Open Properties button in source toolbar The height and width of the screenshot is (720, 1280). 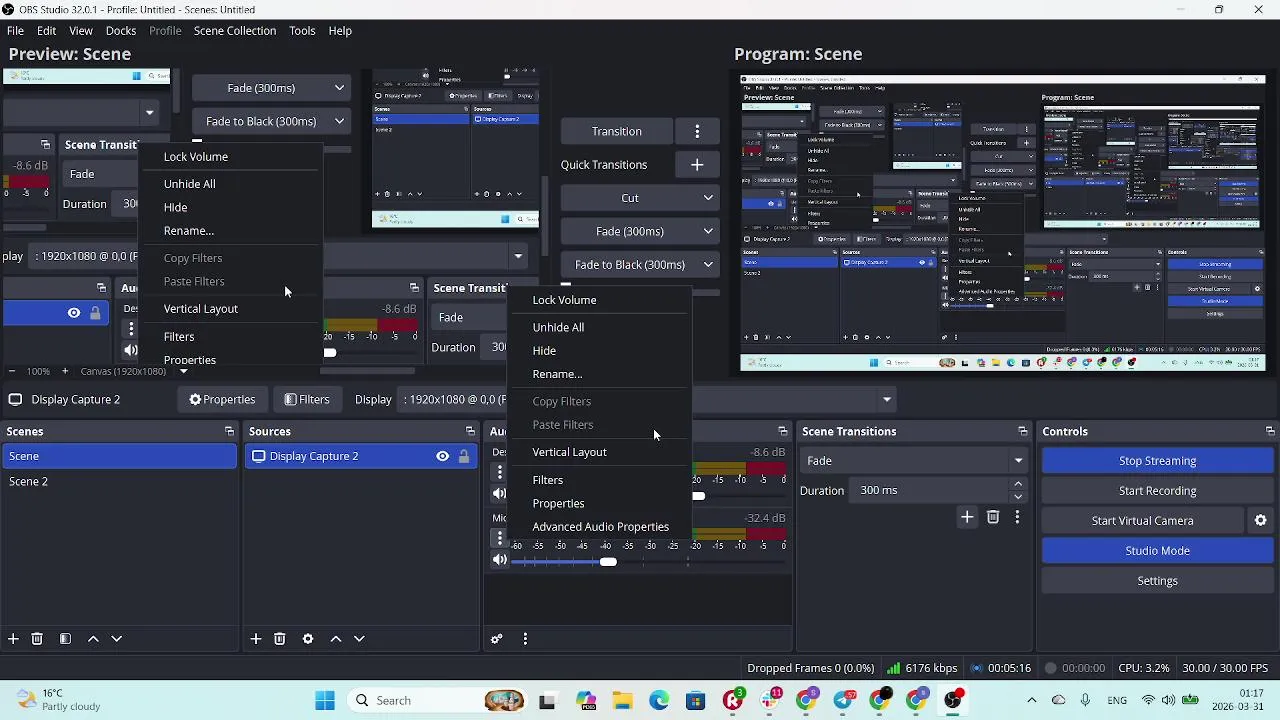click(x=222, y=399)
